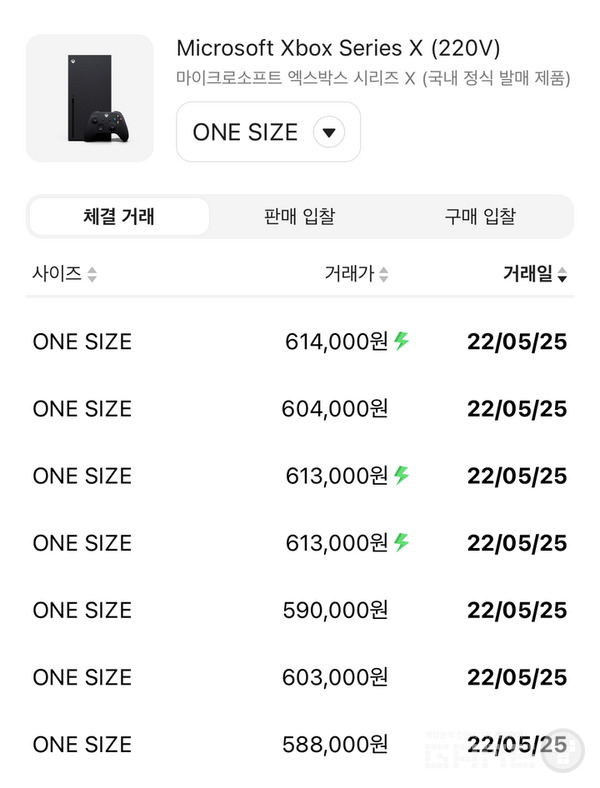Select the 603,000원 transaction row

click(300, 677)
